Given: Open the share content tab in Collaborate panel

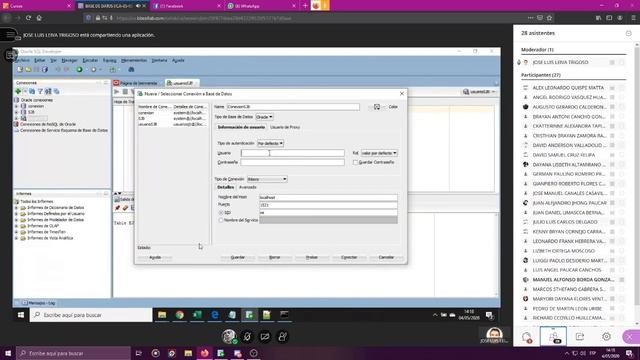Looking at the screenshot, I should point(580,337).
